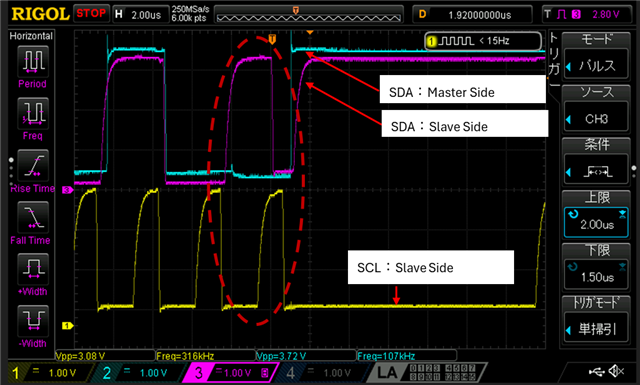The width and height of the screenshot is (640, 385).
Task: Select the active channel 3 tab
Action: pyautogui.click(x=231, y=373)
